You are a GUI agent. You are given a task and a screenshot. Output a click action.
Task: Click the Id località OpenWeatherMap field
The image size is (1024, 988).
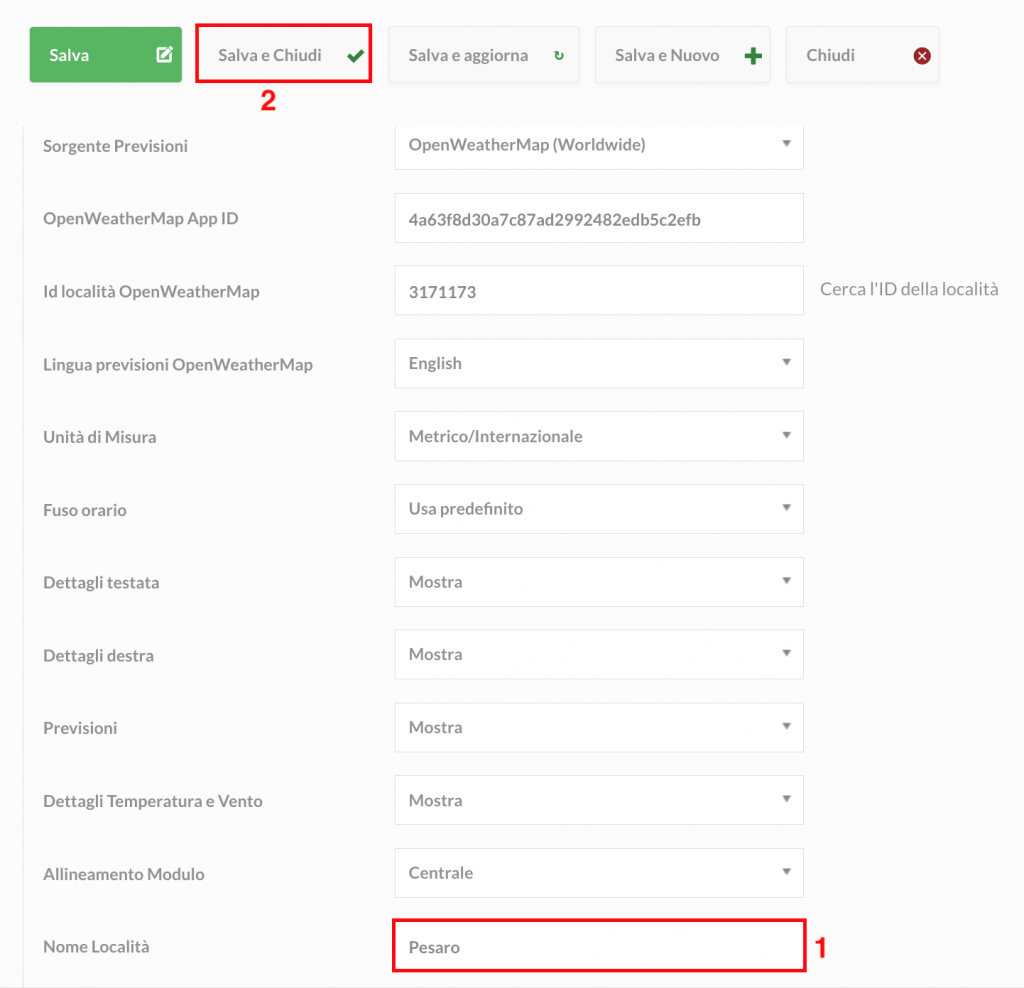(599, 291)
